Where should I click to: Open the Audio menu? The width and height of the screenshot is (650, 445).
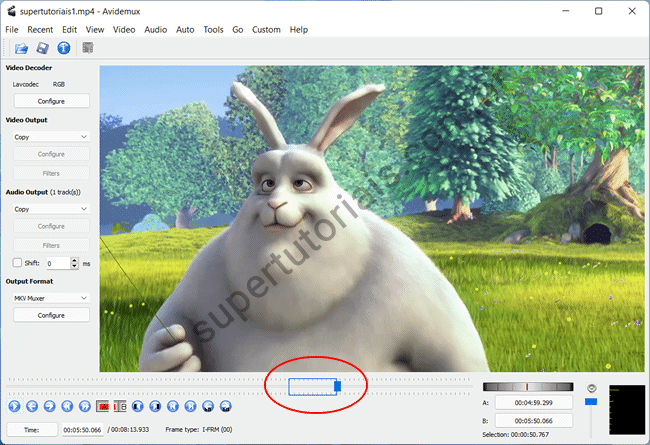[x=155, y=30]
